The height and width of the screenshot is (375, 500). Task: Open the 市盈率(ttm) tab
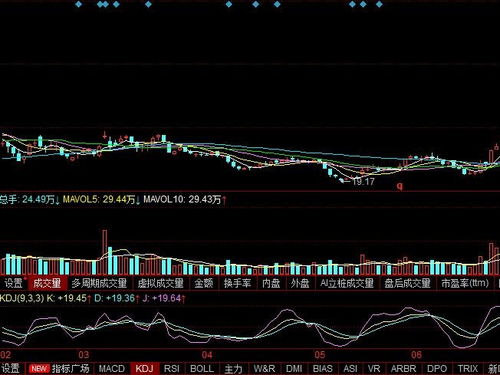[465, 283]
